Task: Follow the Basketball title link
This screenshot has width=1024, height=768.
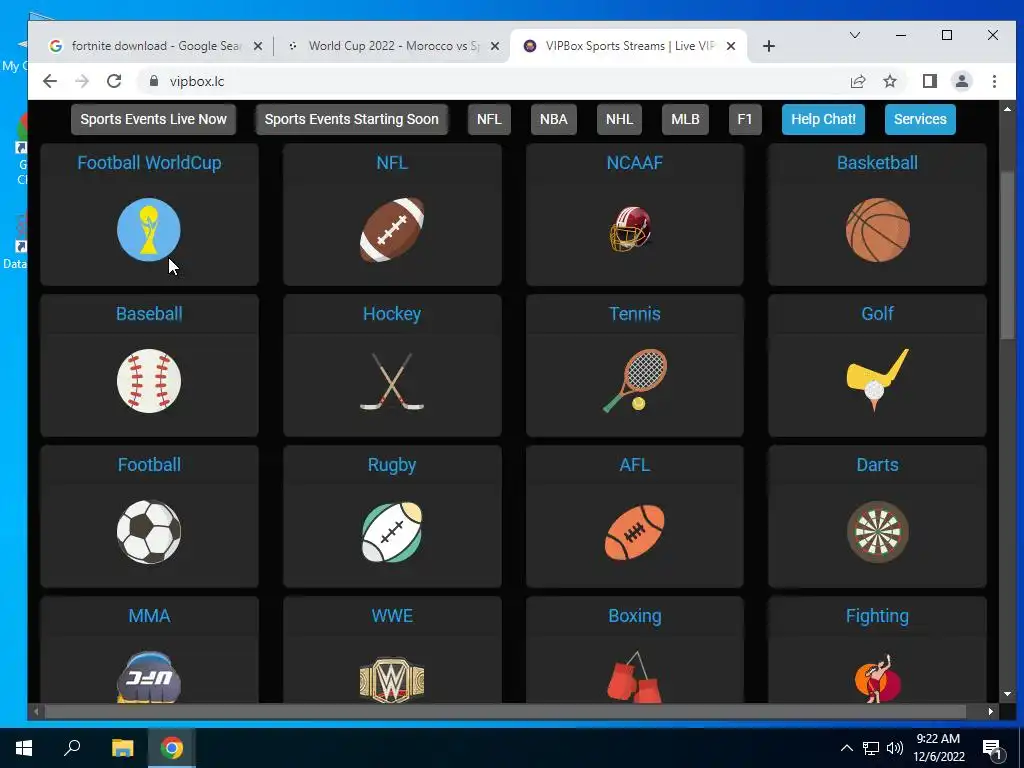Action: point(877,163)
